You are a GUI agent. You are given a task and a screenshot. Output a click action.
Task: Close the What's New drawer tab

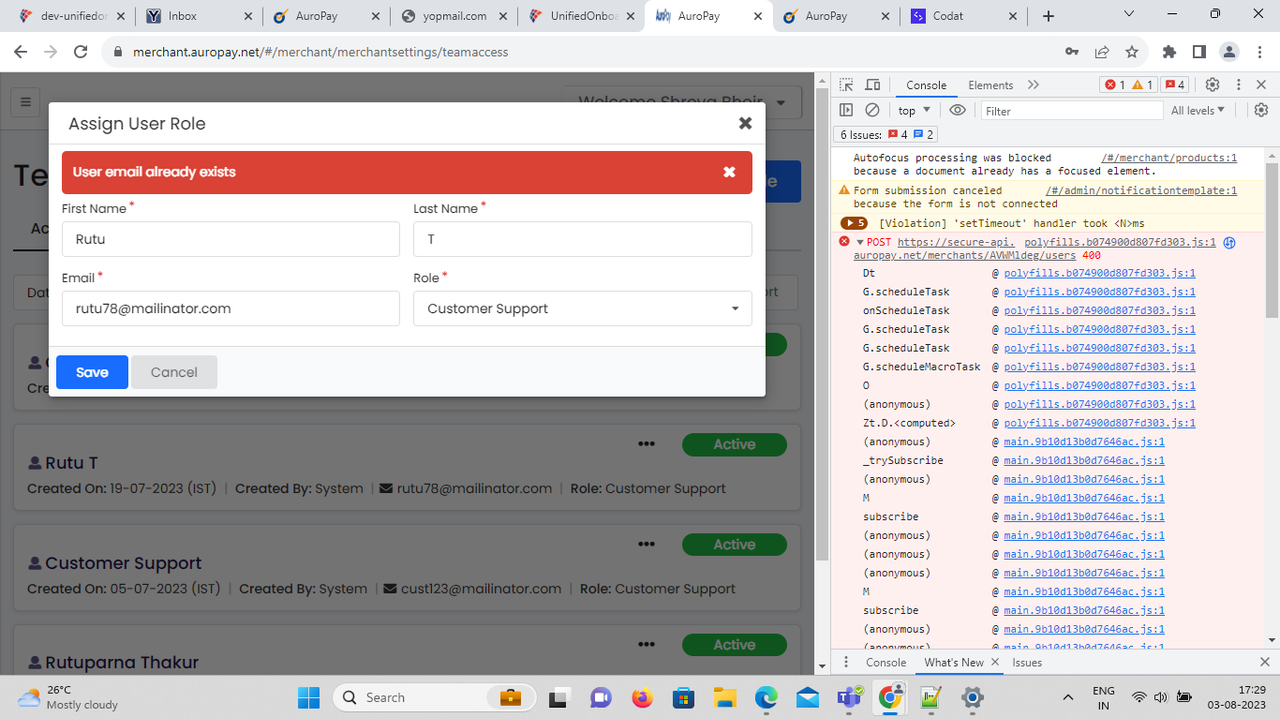(x=995, y=662)
